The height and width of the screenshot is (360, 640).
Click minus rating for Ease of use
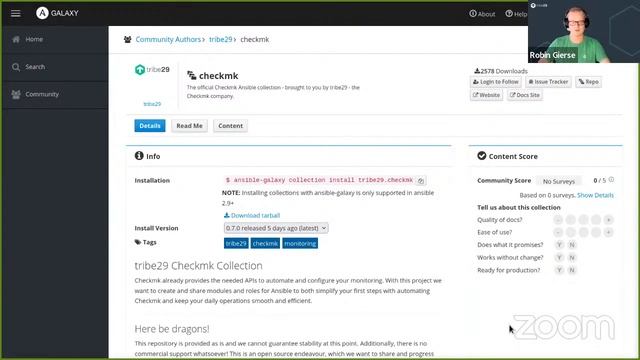tap(558, 232)
